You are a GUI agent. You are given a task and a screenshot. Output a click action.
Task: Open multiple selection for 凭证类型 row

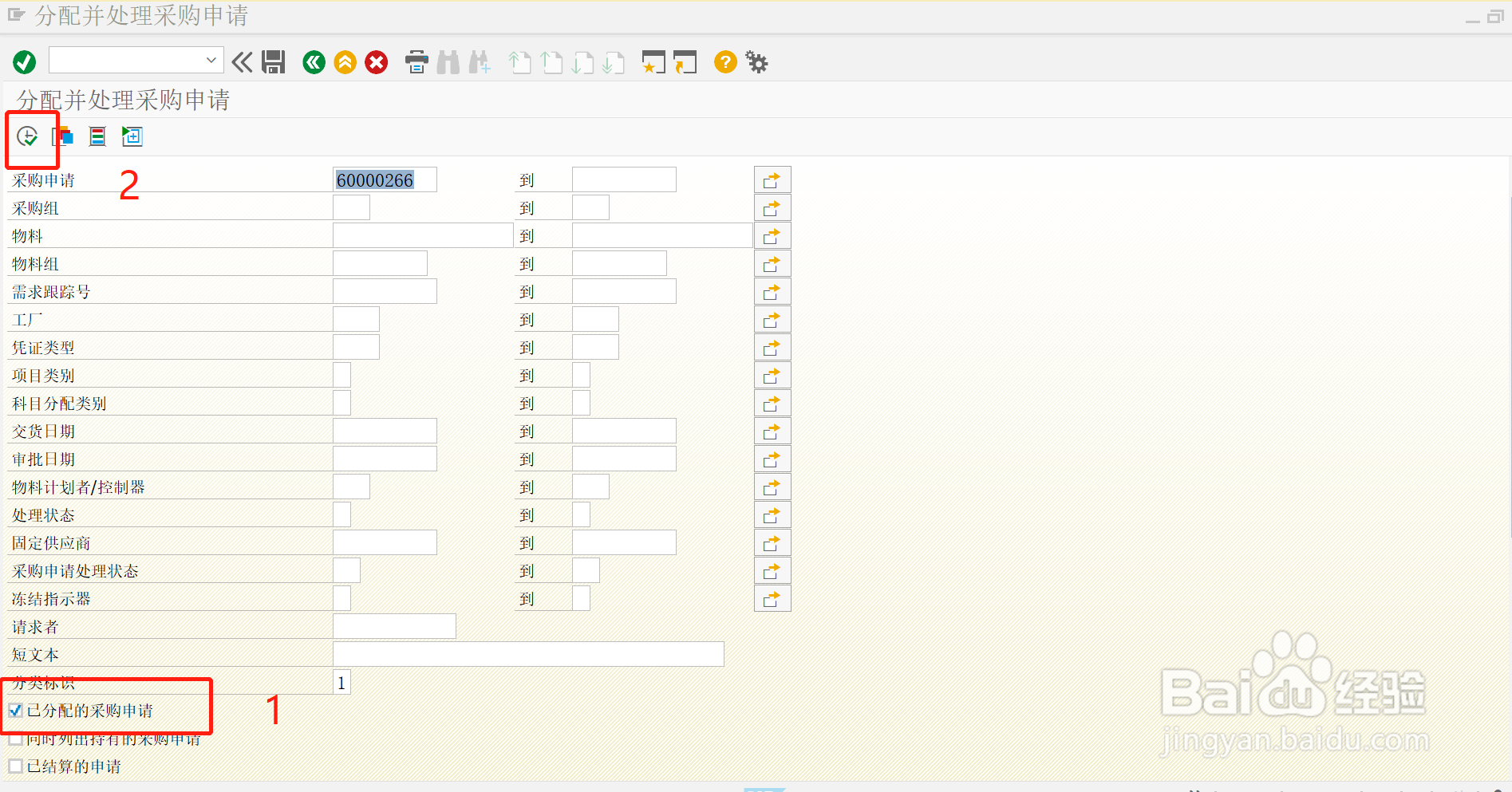[x=772, y=348]
